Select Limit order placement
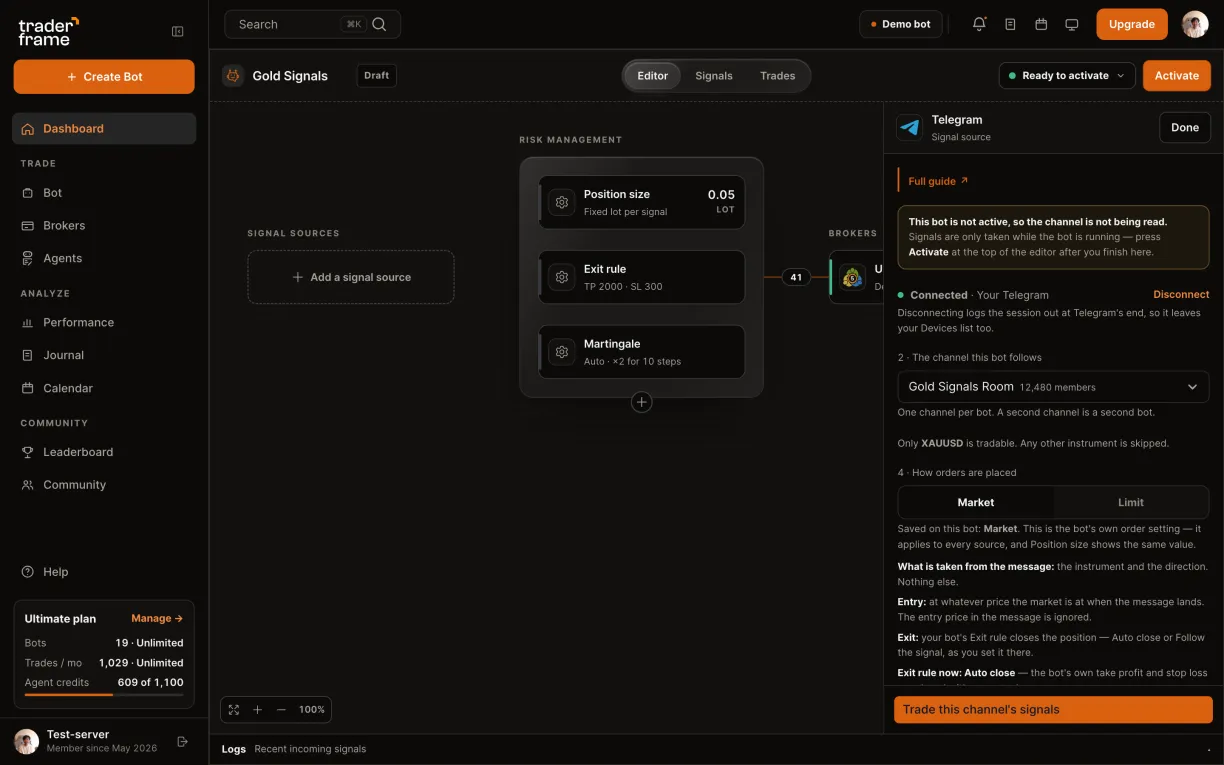 click(1131, 502)
